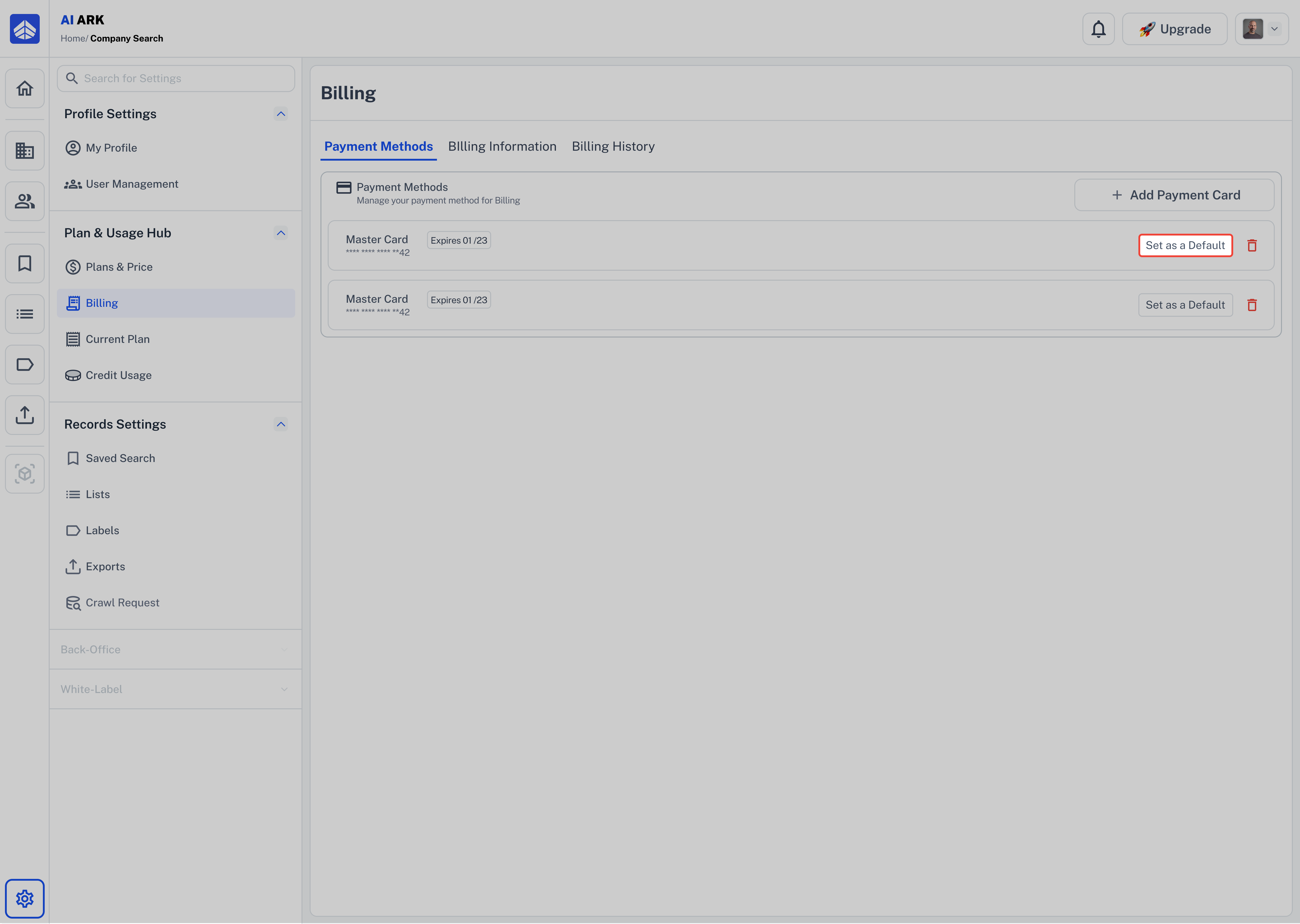Viewport: 1300px width, 924px height.
Task: Open Current Plan page
Action: pos(176,339)
